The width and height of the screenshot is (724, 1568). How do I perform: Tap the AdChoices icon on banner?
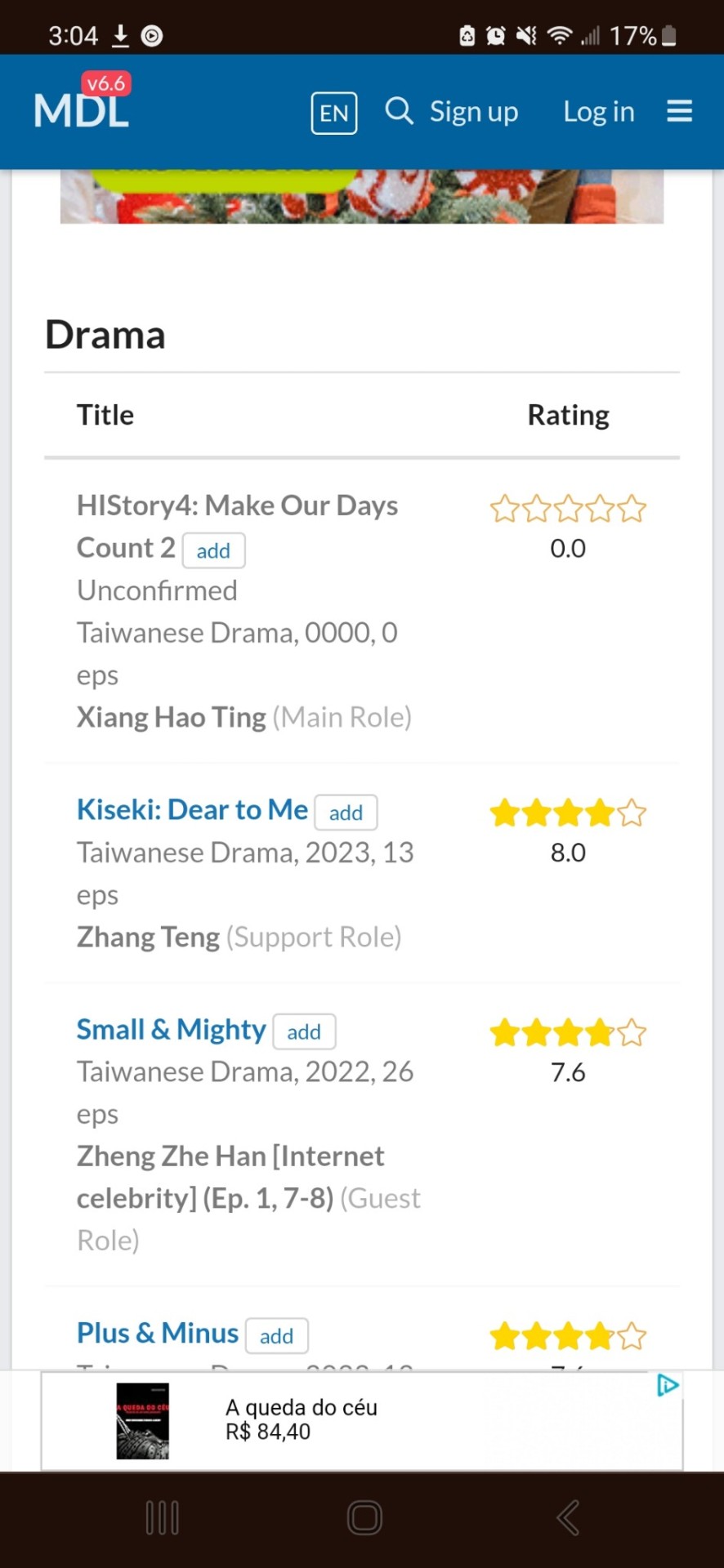click(x=668, y=1385)
